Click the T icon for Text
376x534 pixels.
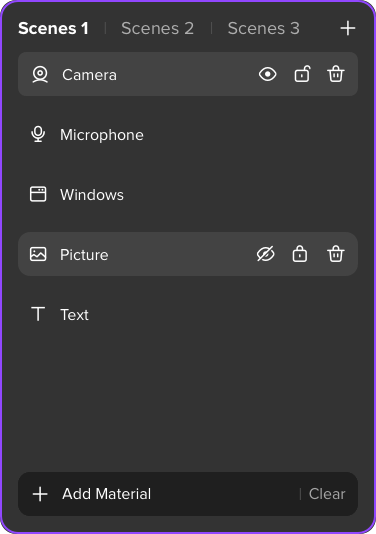click(38, 314)
